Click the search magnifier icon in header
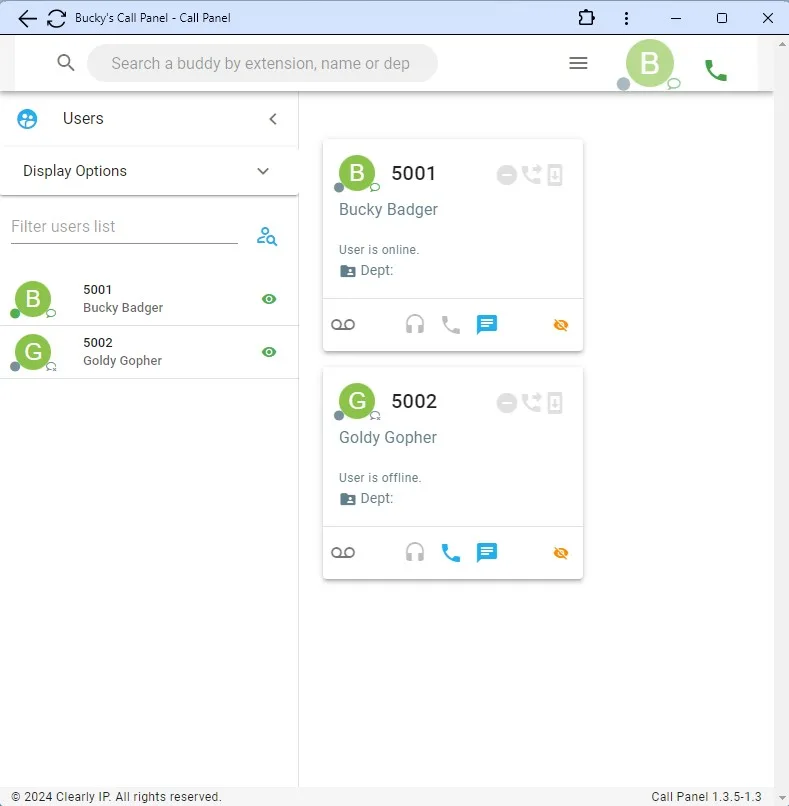789x806 pixels. (66, 63)
